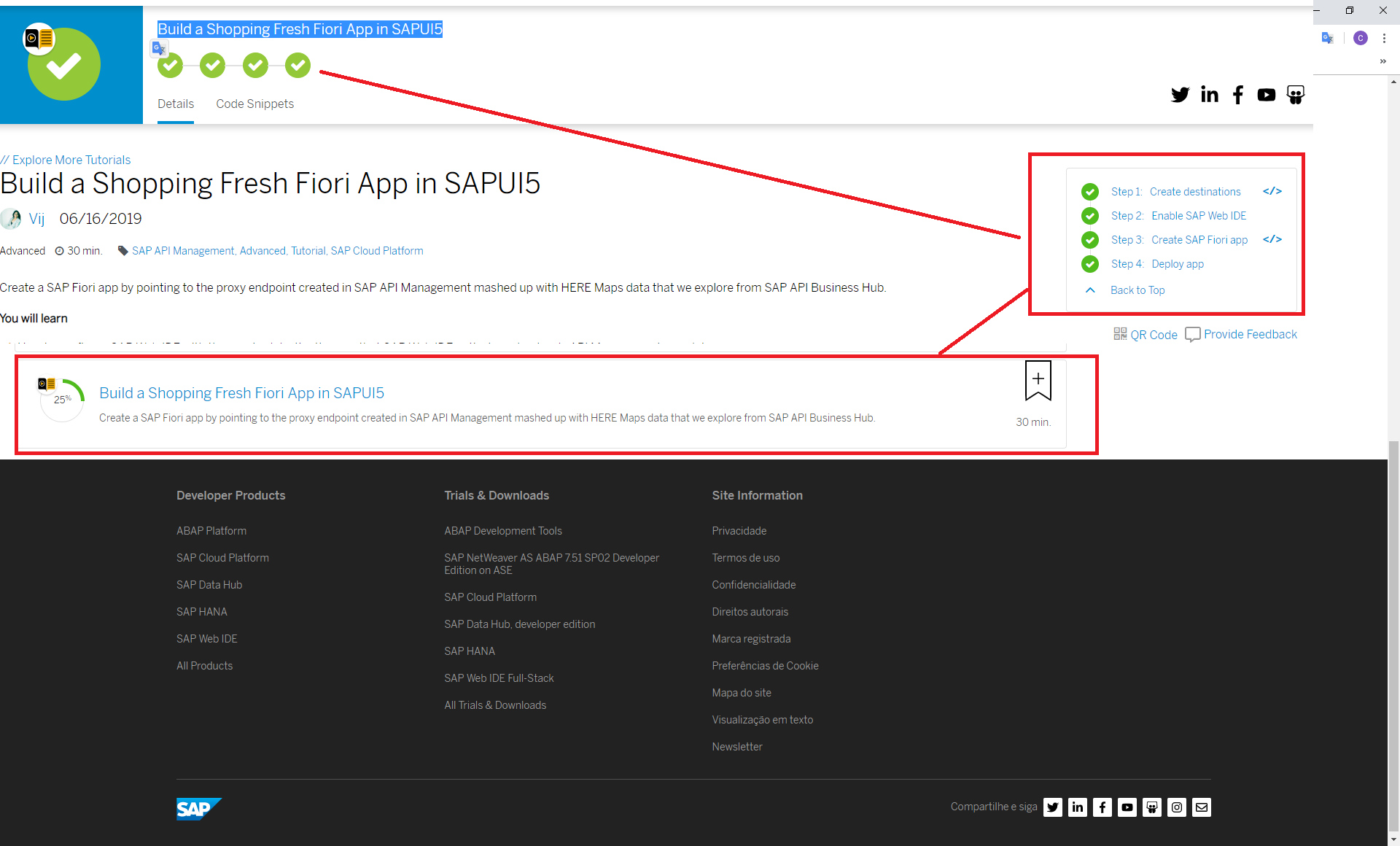Collapse the steps panel via Back to Top chevron
The width and height of the screenshot is (1400, 846).
[x=1089, y=290]
